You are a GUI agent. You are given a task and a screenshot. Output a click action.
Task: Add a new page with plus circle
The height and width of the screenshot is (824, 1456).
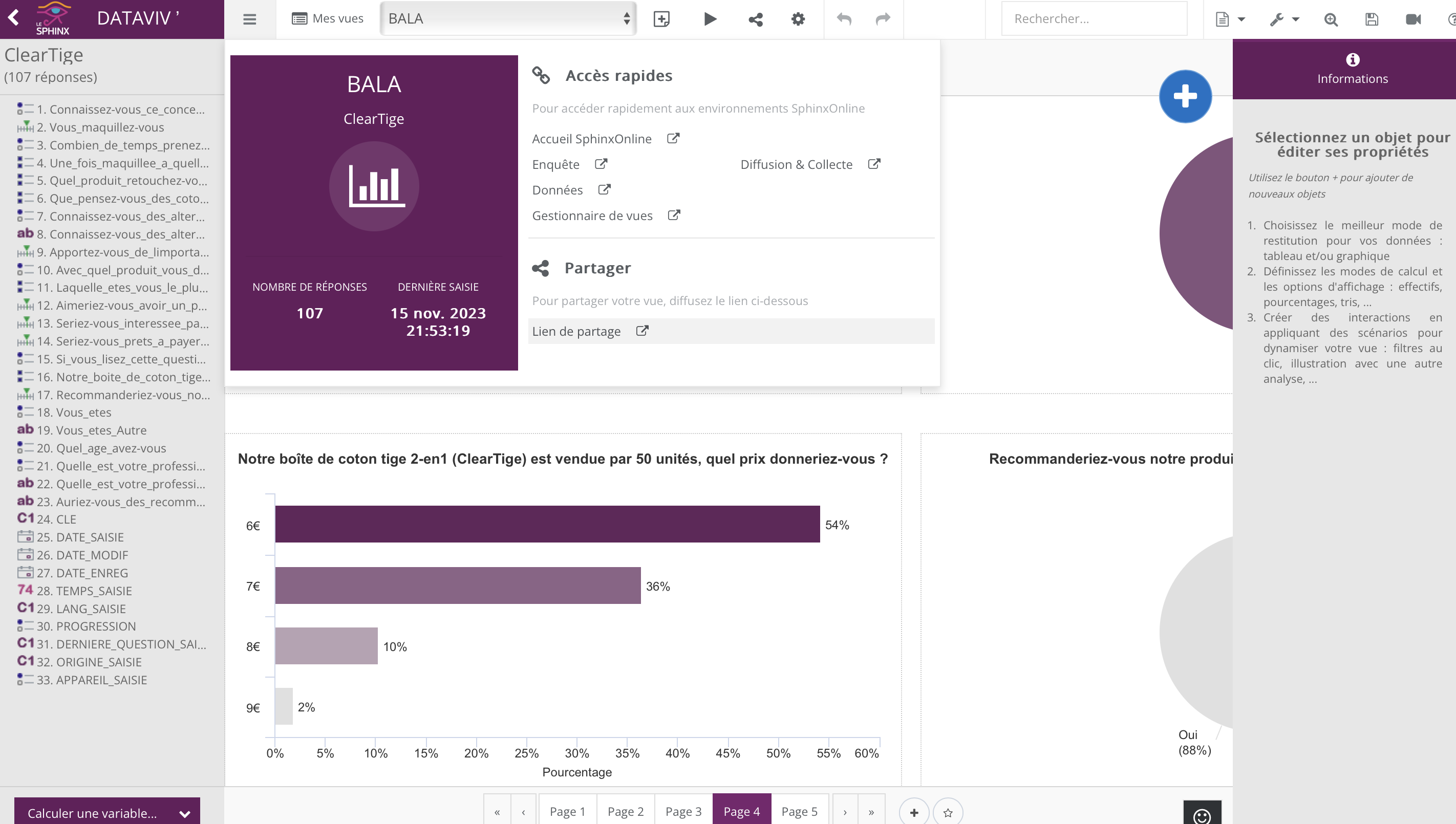pyautogui.click(x=914, y=813)
